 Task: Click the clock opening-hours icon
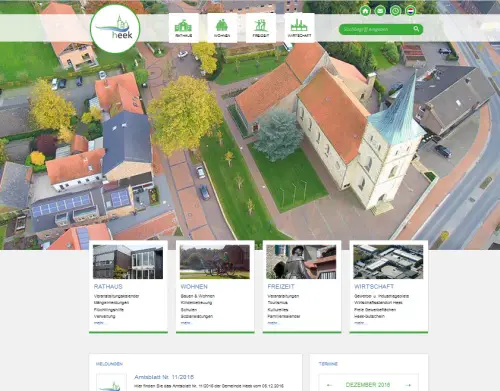396,11
